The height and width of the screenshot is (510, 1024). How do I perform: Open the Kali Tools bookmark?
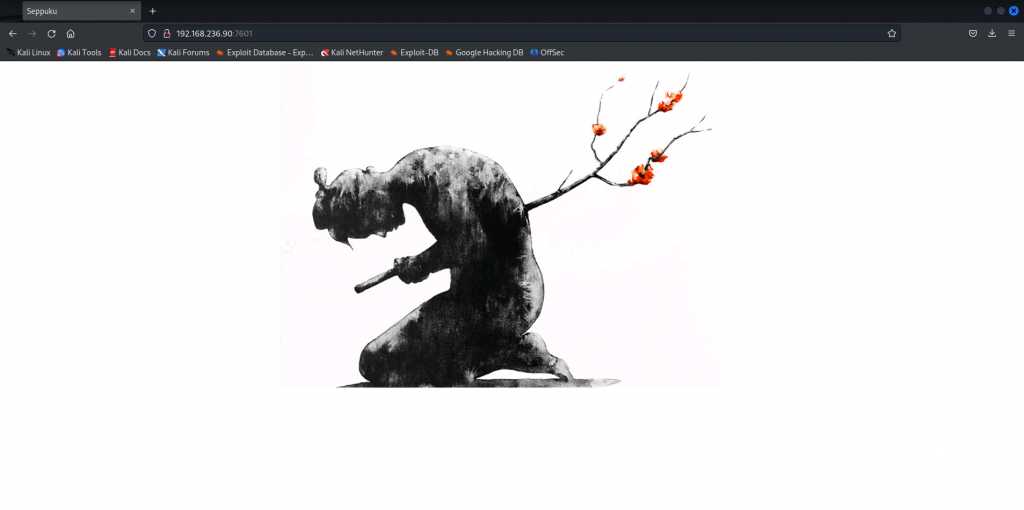[x=79, y=52]
